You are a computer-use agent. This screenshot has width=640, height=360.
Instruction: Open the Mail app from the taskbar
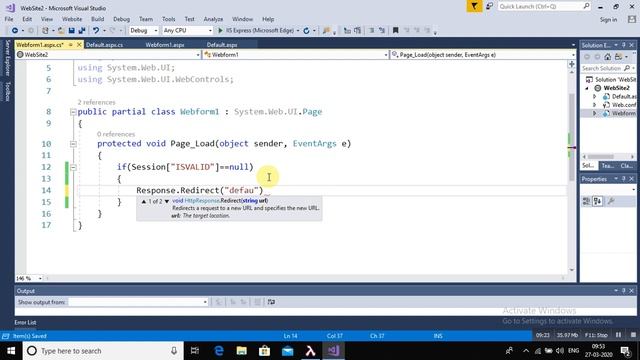[x=287, y=351]
